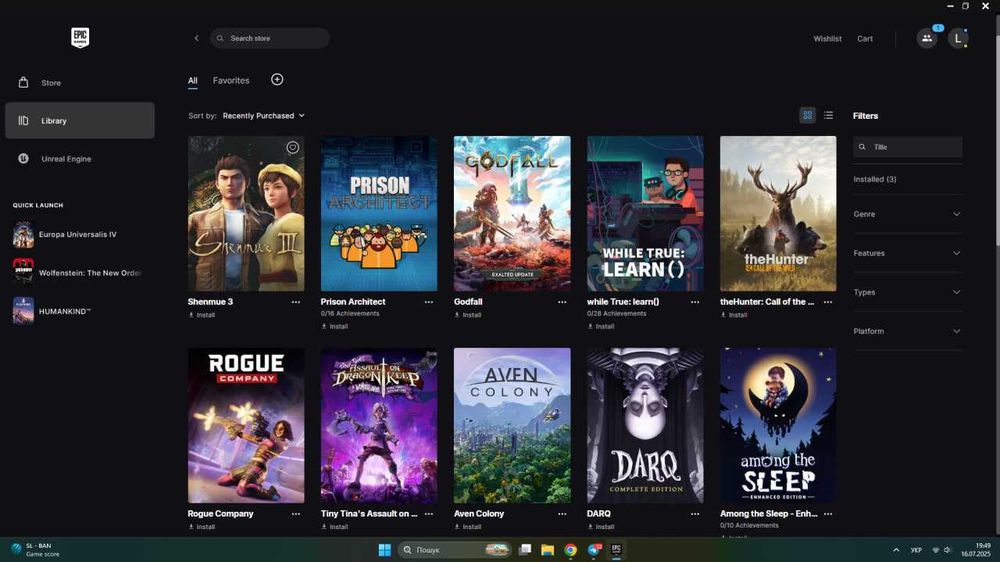Click the Search store field
Viewport: 1000px width, 562px height.
point(270,38)
